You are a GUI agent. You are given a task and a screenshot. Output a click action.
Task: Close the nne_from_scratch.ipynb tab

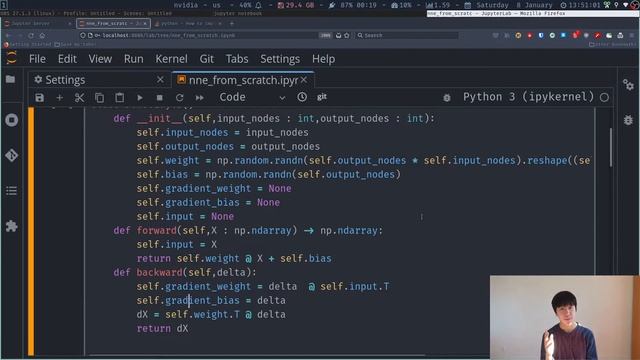pos(304,80)
